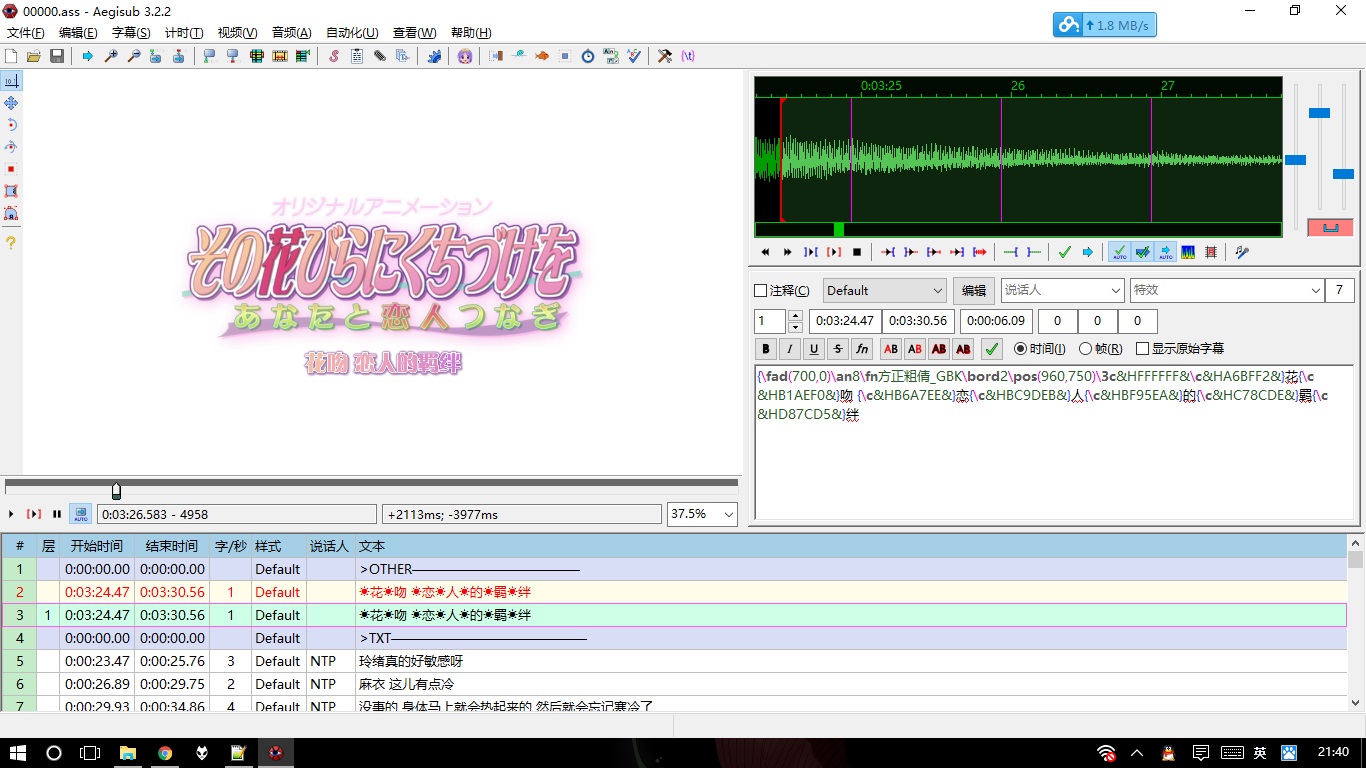The height and width of the screenshot is (768, 1366).
Task: Go to previous line in audio toolbar
Action: click(x=765, y=252)
